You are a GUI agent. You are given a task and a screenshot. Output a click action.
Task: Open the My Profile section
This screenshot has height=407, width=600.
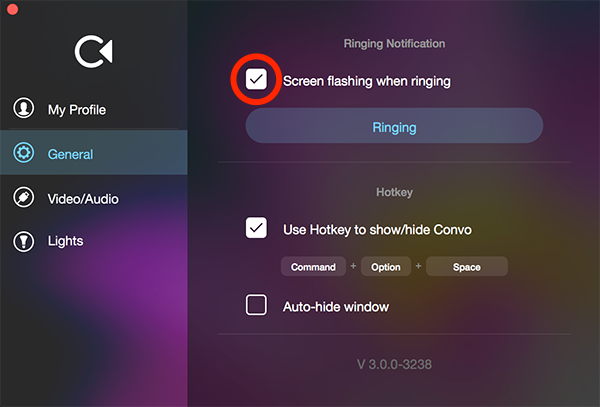(76, 109)
